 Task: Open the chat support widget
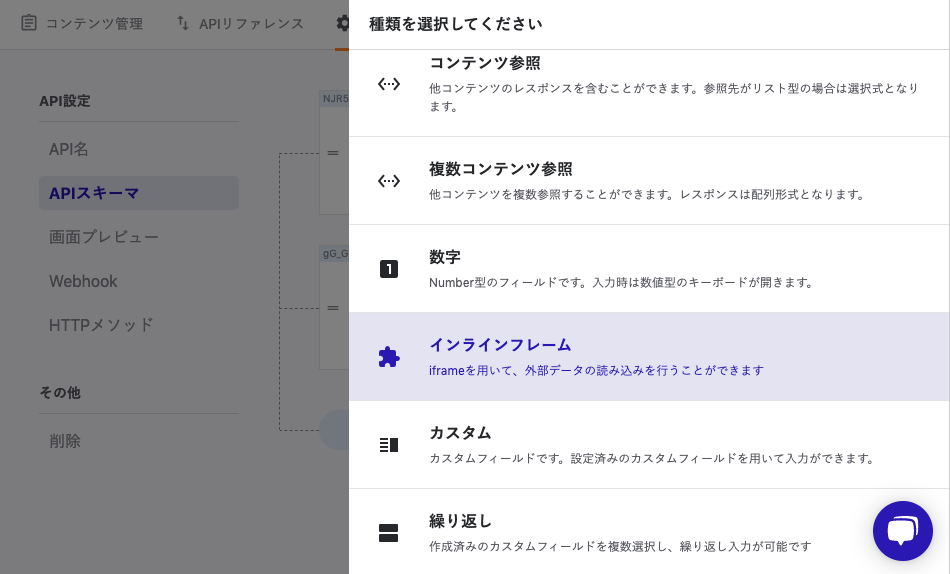(x=902, y=530)
